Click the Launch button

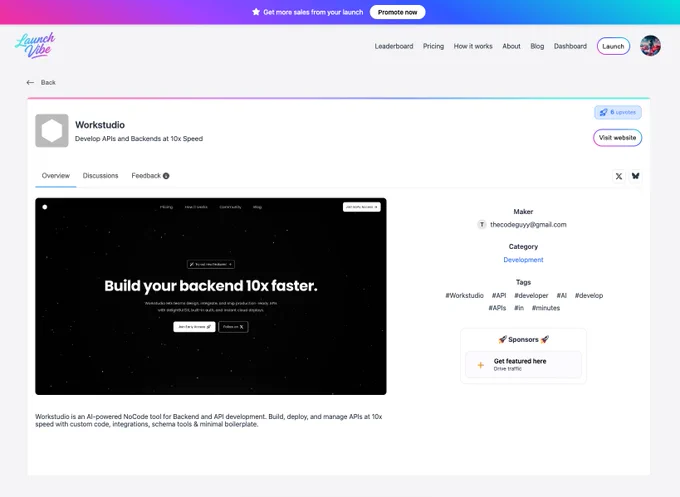[613, 46]
